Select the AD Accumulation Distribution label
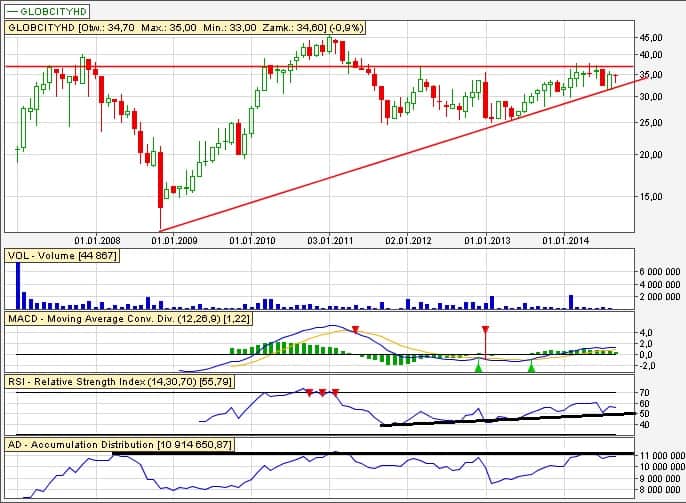This screenshot has width=686, height=503. point(120,443)
